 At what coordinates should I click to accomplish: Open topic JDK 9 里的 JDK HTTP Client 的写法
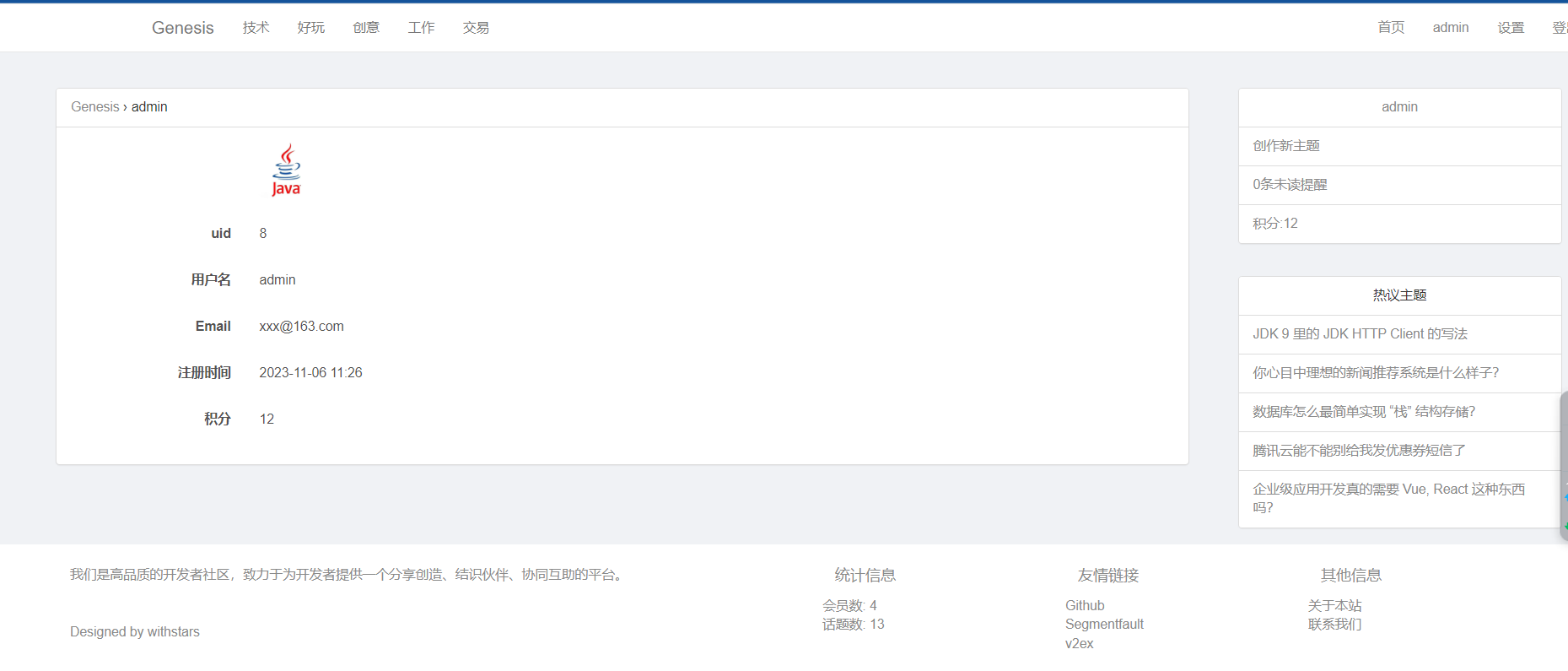[x=1360, y=334]
